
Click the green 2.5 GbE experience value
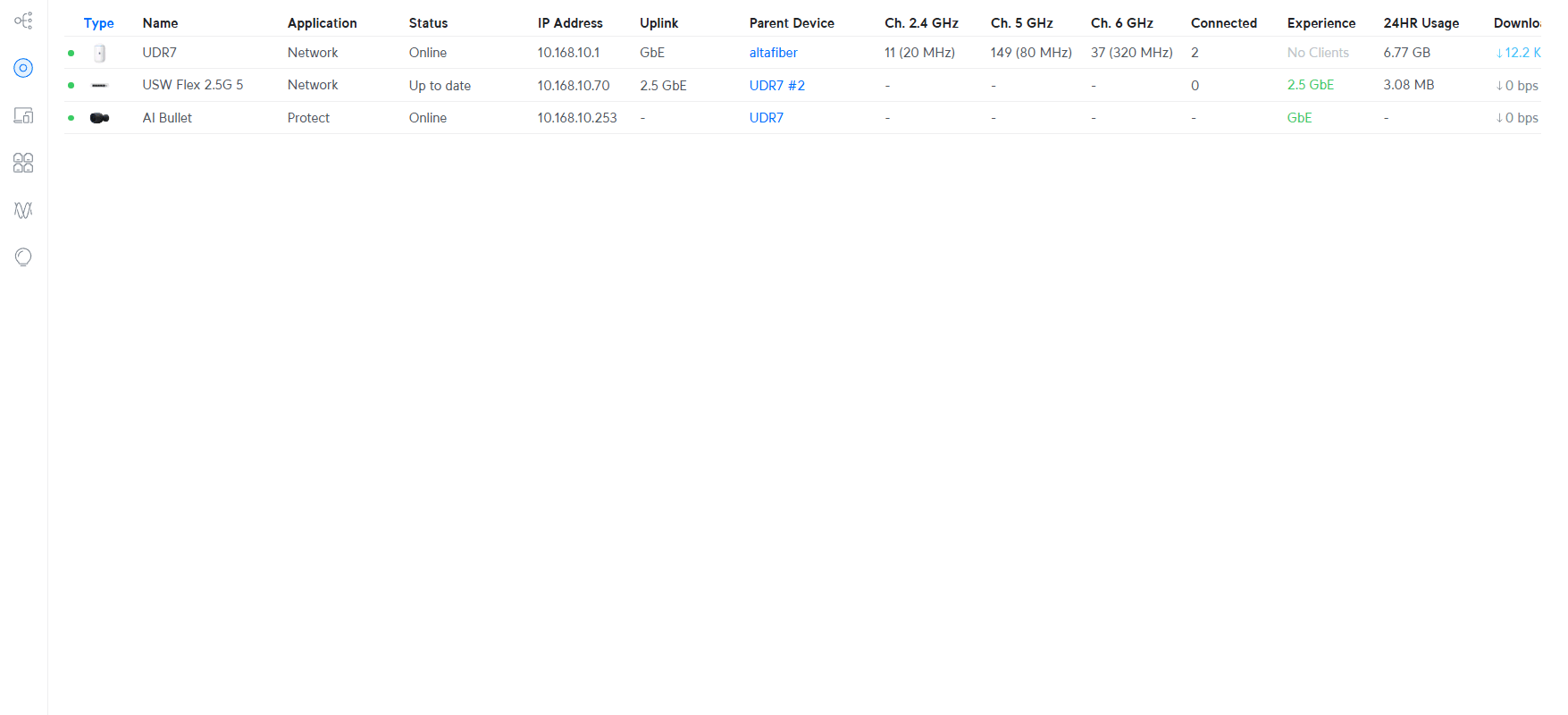tap(1311, 85)
